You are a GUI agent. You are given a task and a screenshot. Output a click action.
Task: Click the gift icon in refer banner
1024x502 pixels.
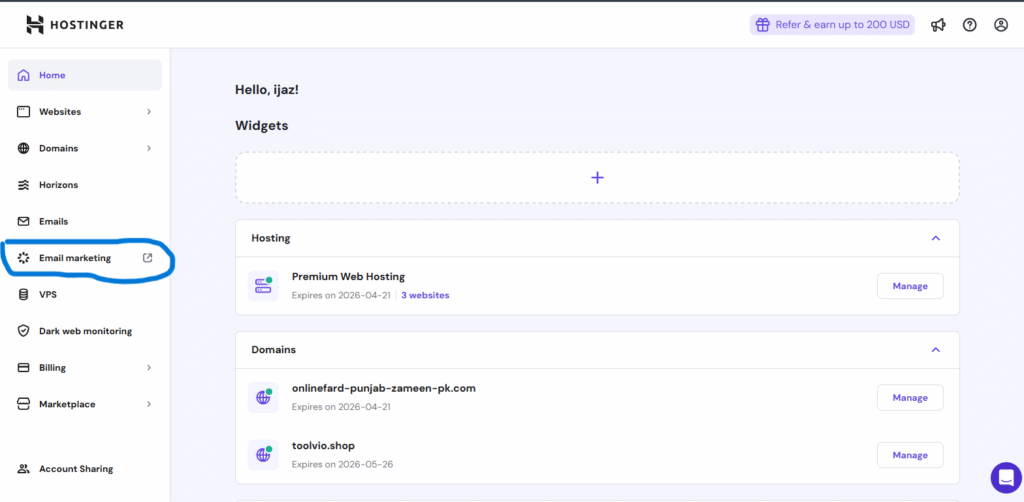(762, 25)
